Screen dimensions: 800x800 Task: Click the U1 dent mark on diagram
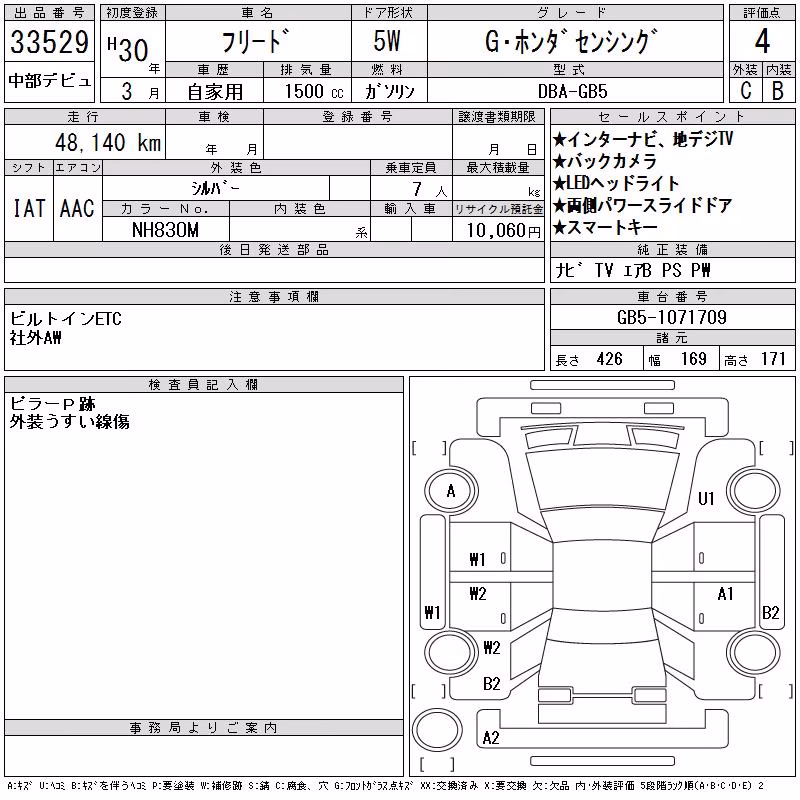[706, 498]
